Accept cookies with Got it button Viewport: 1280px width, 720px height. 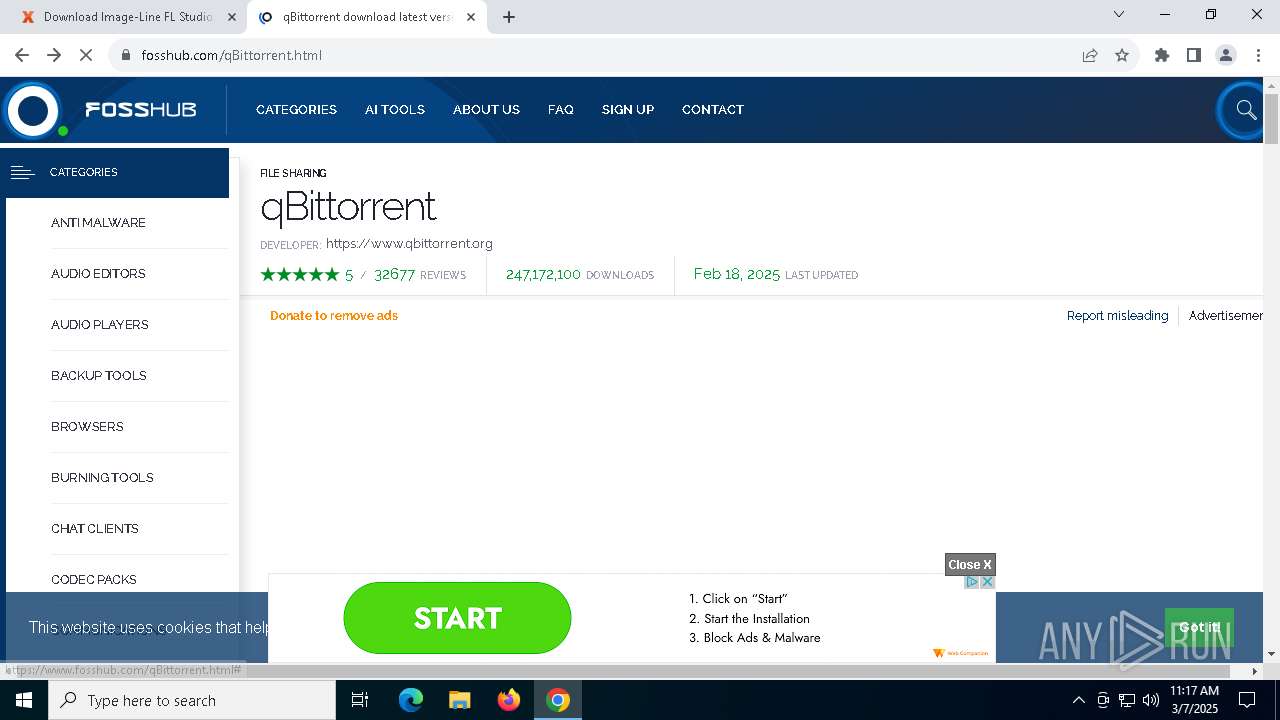pyautogui.click(x=1199, y=627)
